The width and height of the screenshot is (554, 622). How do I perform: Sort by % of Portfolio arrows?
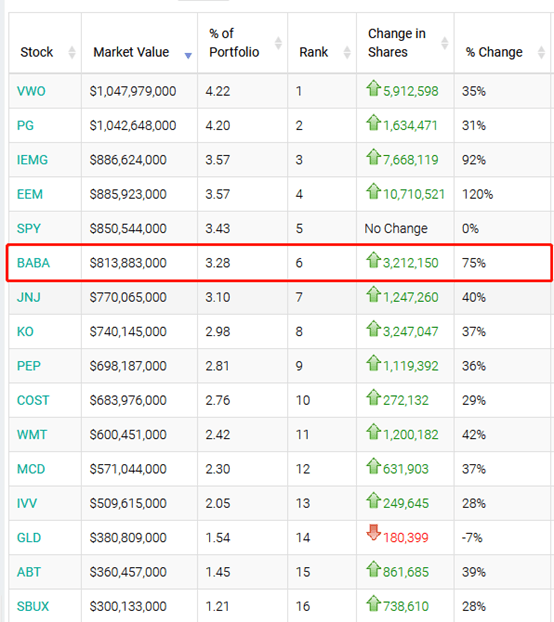[278, 43]
